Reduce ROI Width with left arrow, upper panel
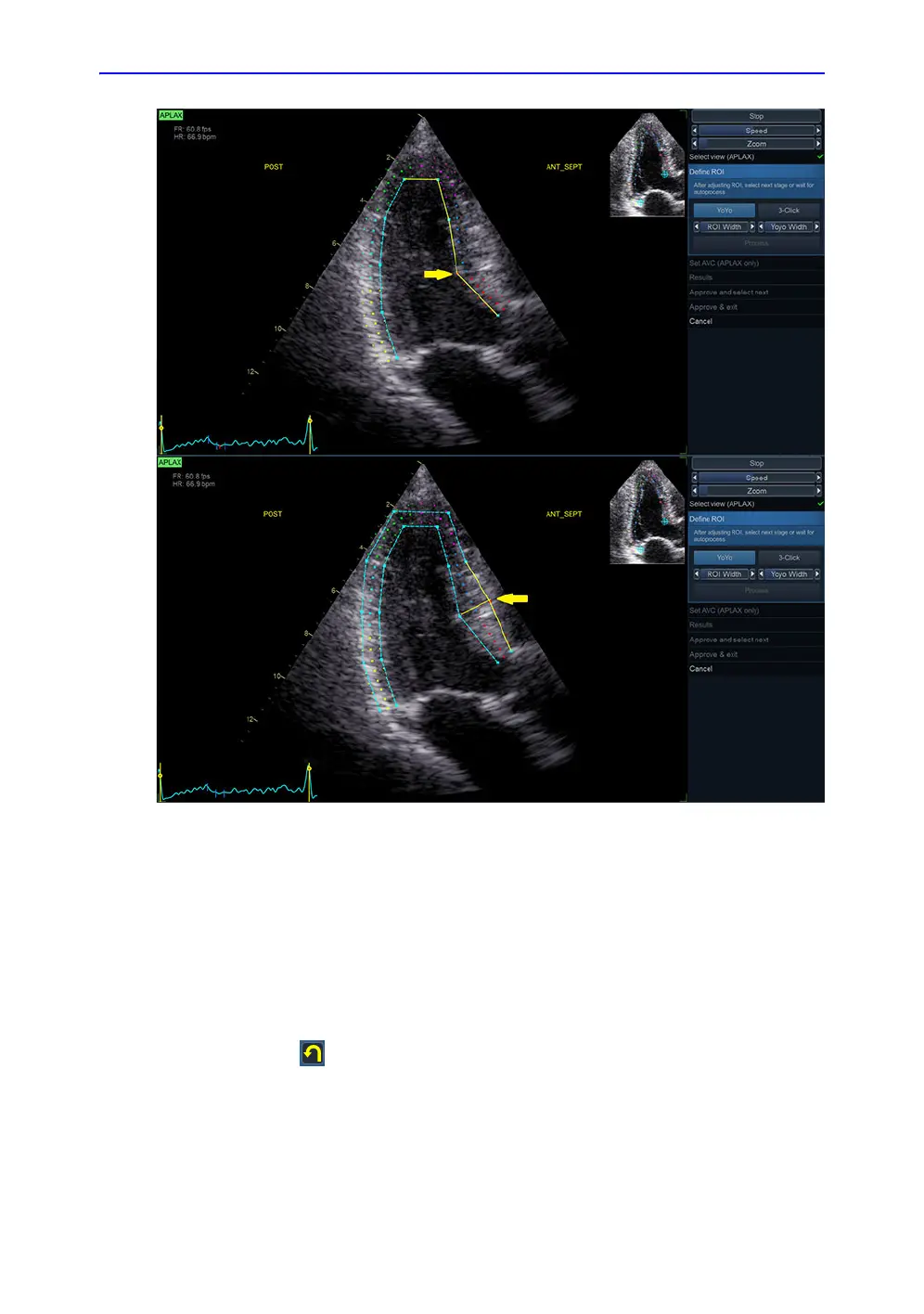The width and height of the screenshot is (924, 1314). (x=697, y=227)
